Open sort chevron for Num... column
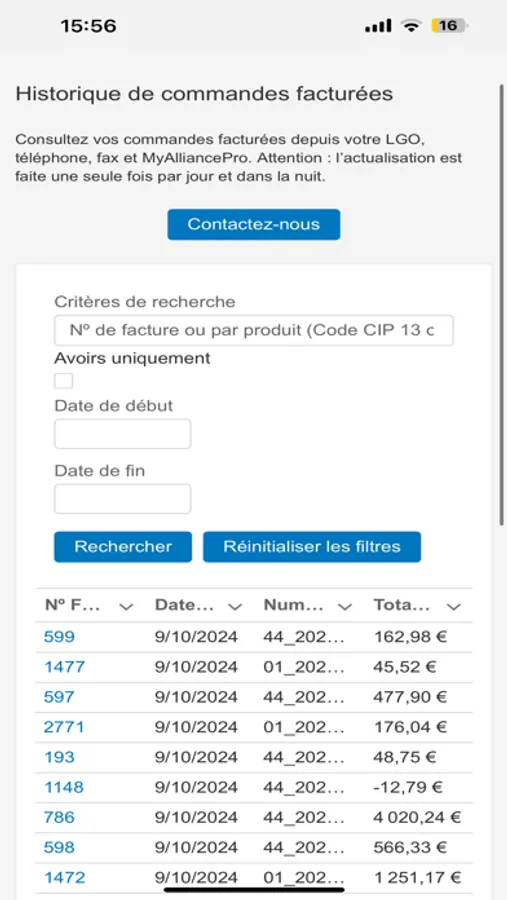The width and height of the screenshot is (507, 900). 345,607
